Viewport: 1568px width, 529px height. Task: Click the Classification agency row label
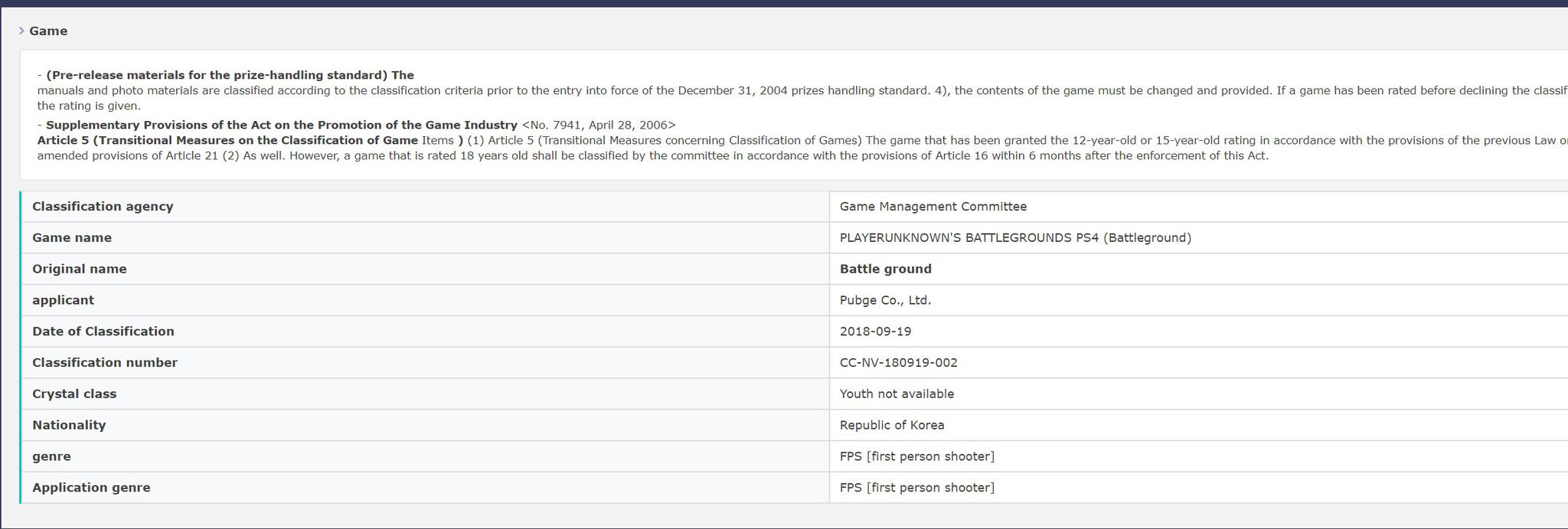point(103,207)
